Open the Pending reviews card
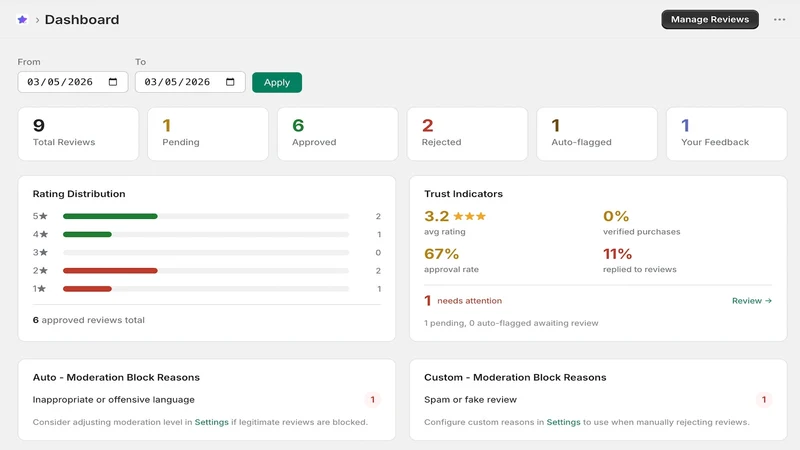The height and width of the screenshot is (450, 800). click(208, 134)
